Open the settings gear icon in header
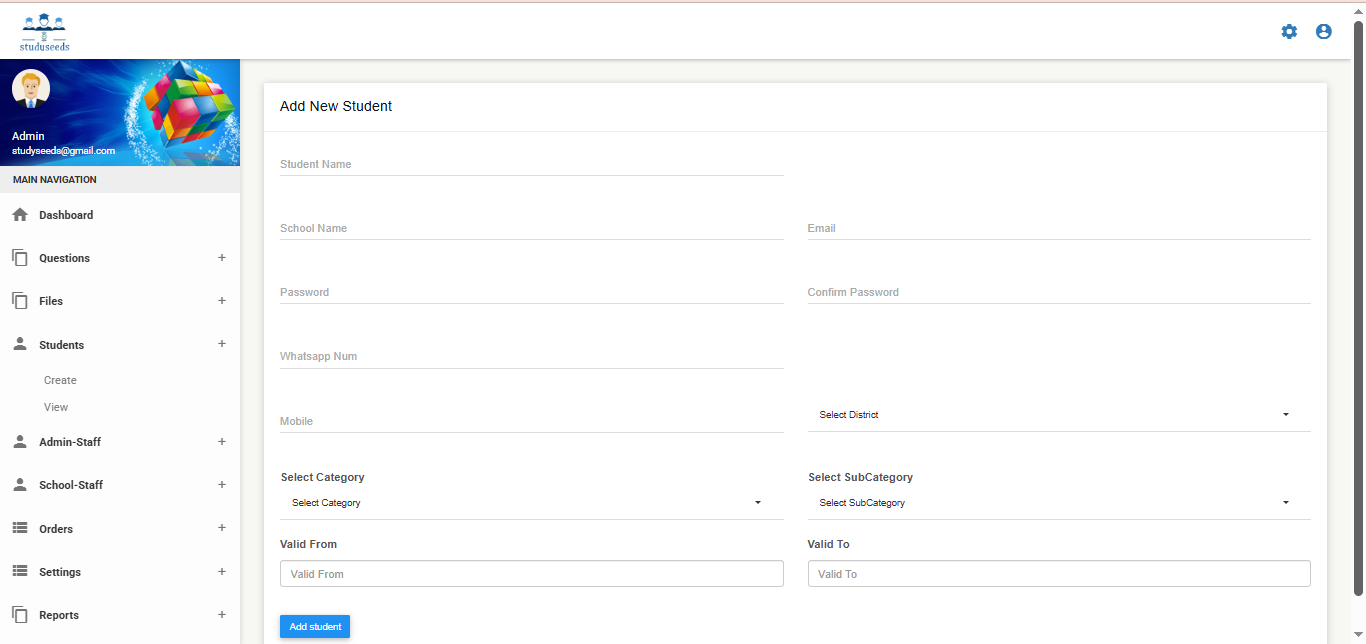 (x=1289, y=32)
